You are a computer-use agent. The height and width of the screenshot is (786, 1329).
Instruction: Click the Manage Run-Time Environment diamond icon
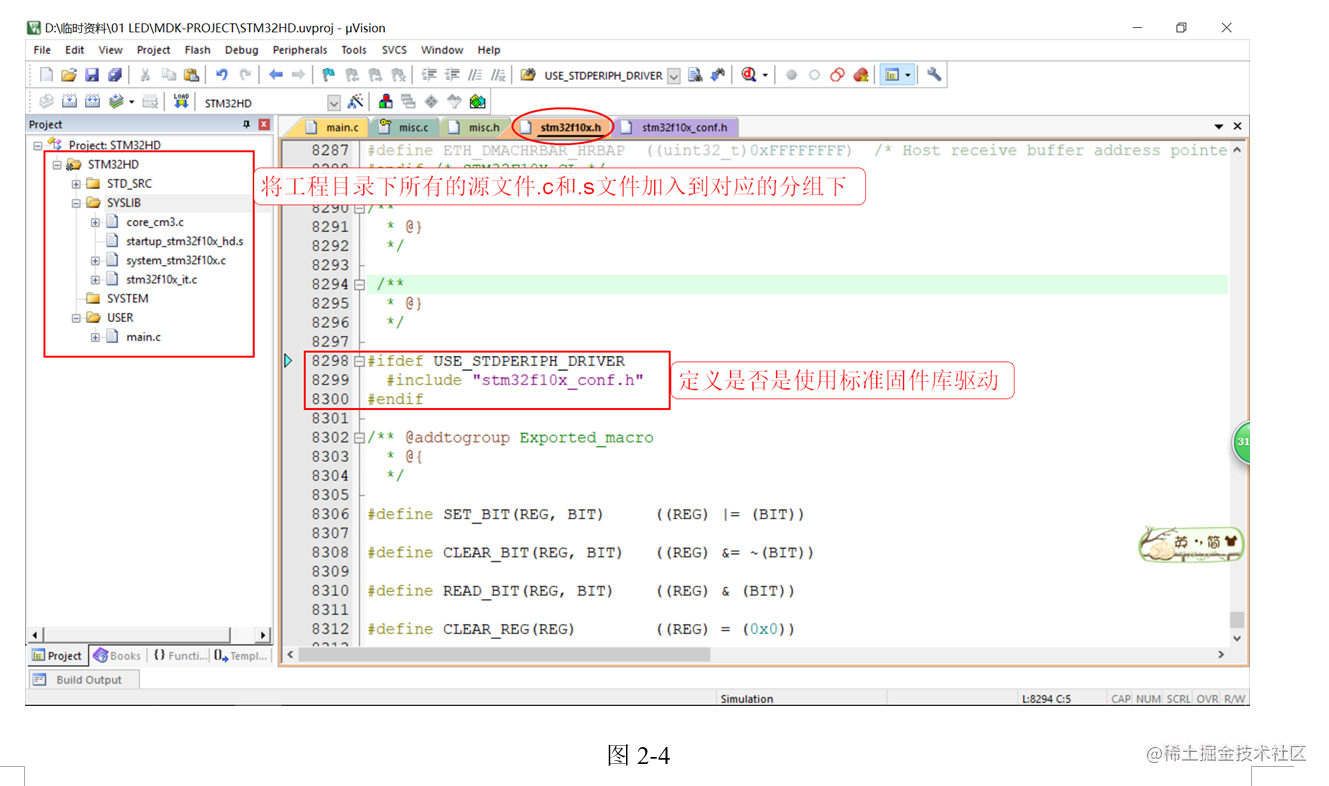pos(431,101)
